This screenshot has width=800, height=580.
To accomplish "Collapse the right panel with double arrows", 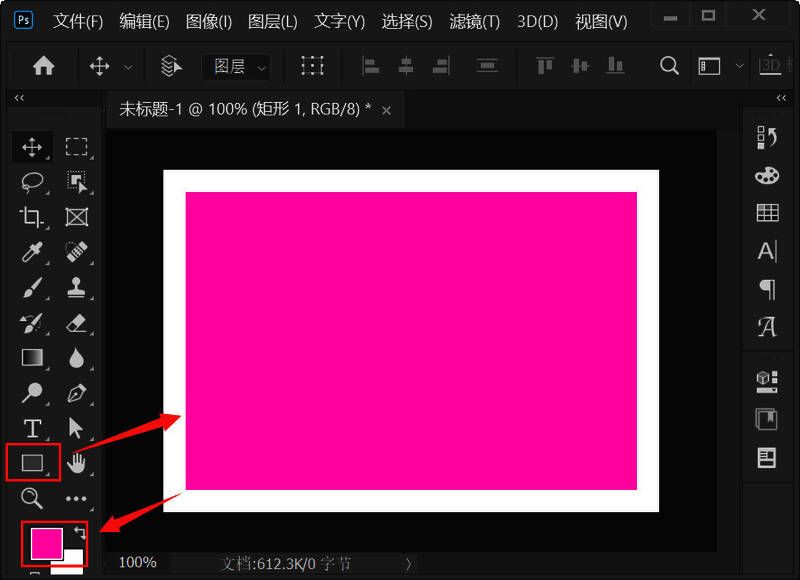I will [x=780, y=98].
